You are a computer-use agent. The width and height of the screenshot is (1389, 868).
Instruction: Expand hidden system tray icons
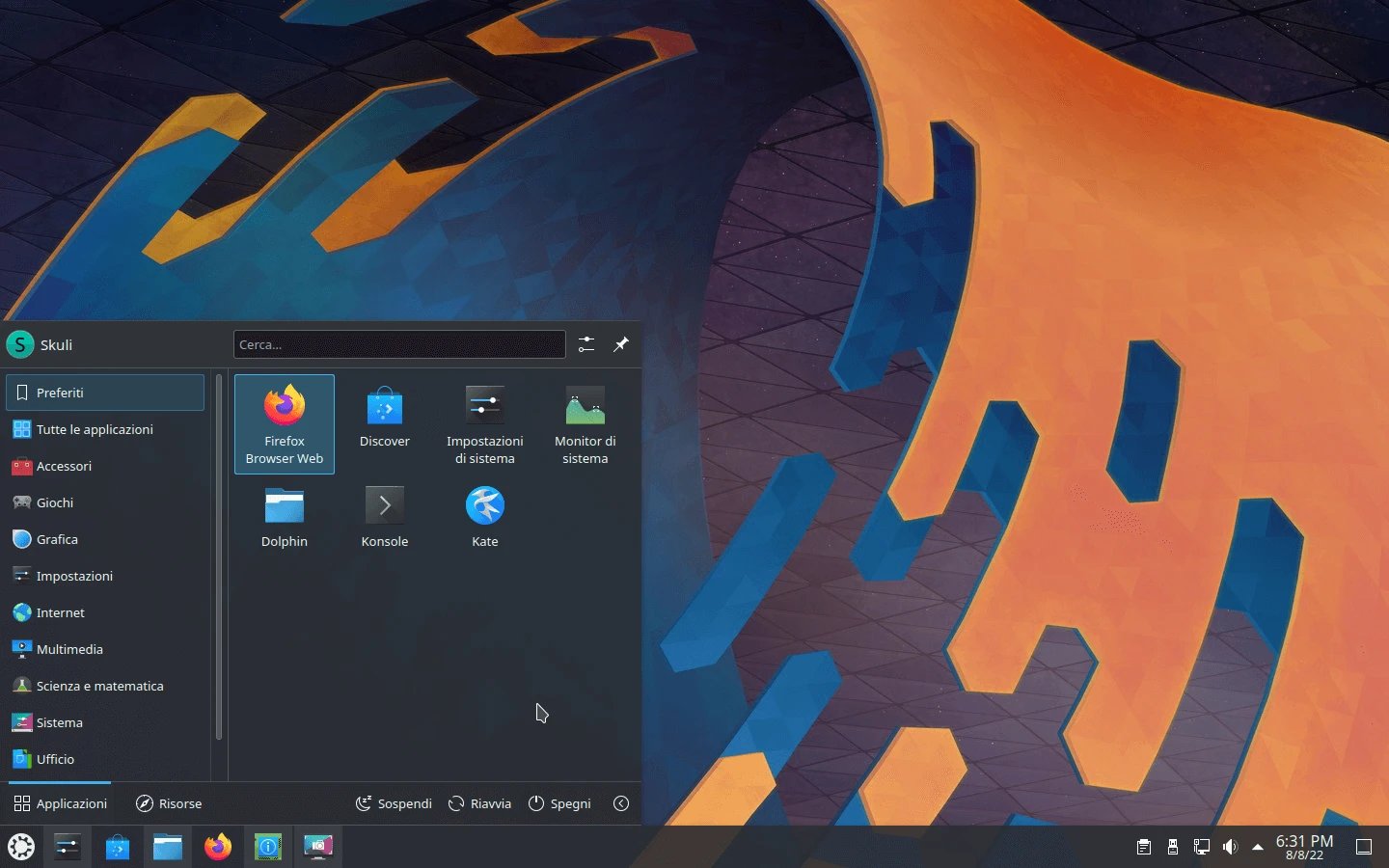(1256, 846)
